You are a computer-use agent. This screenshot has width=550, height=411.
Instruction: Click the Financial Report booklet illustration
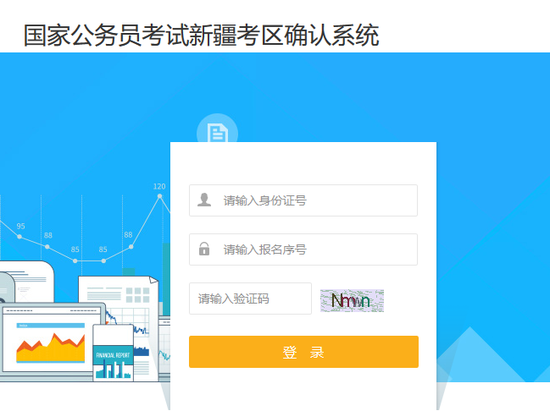pos(113,353)
